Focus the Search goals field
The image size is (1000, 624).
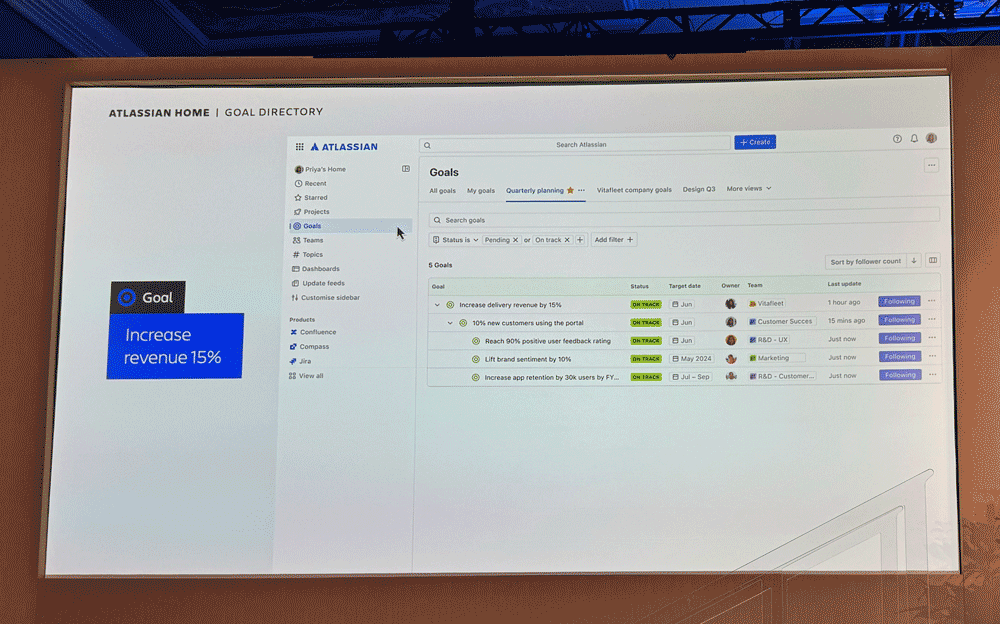684,220
